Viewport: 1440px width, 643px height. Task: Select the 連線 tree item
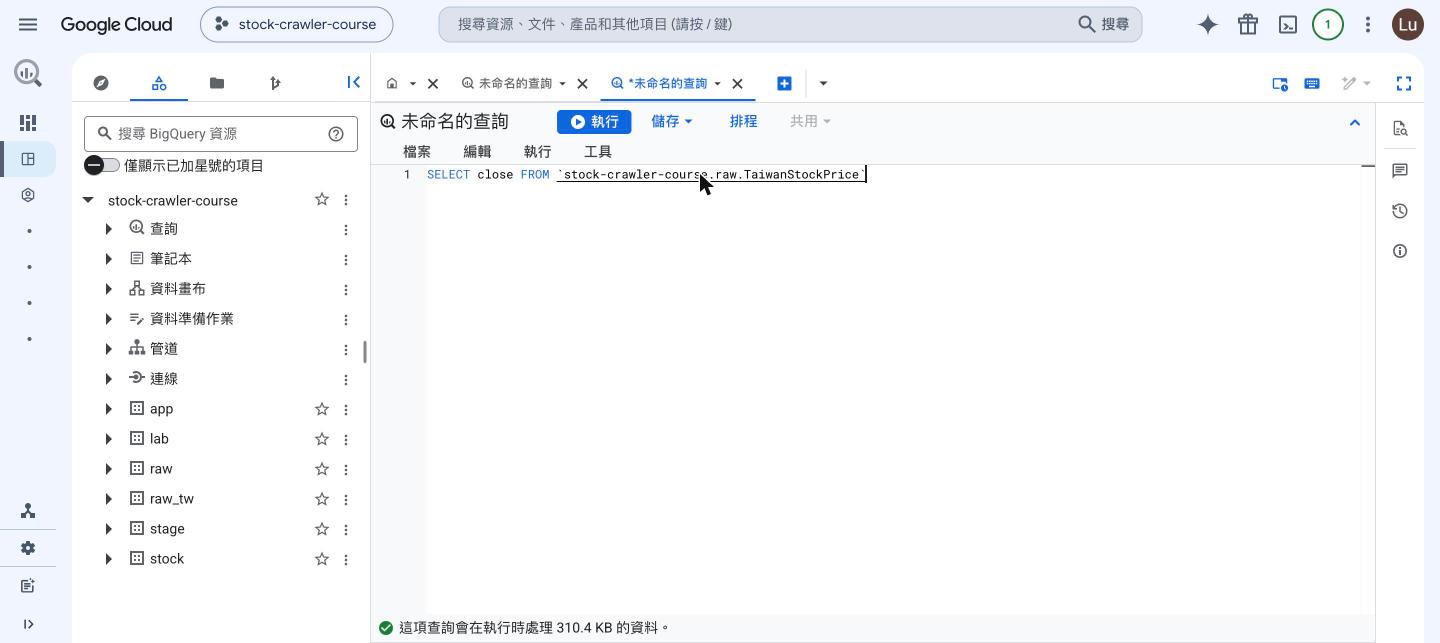(x=164, y=379)
